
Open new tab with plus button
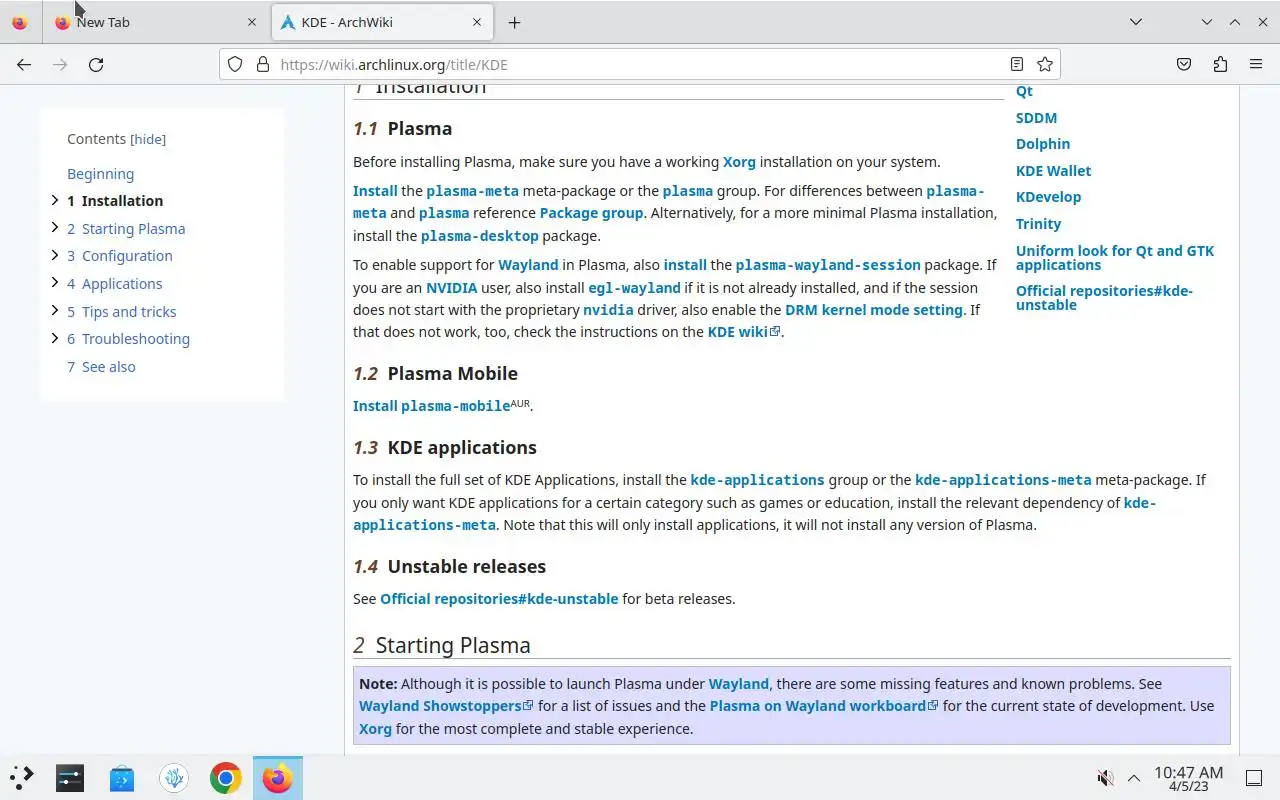[x=514, y=22]
